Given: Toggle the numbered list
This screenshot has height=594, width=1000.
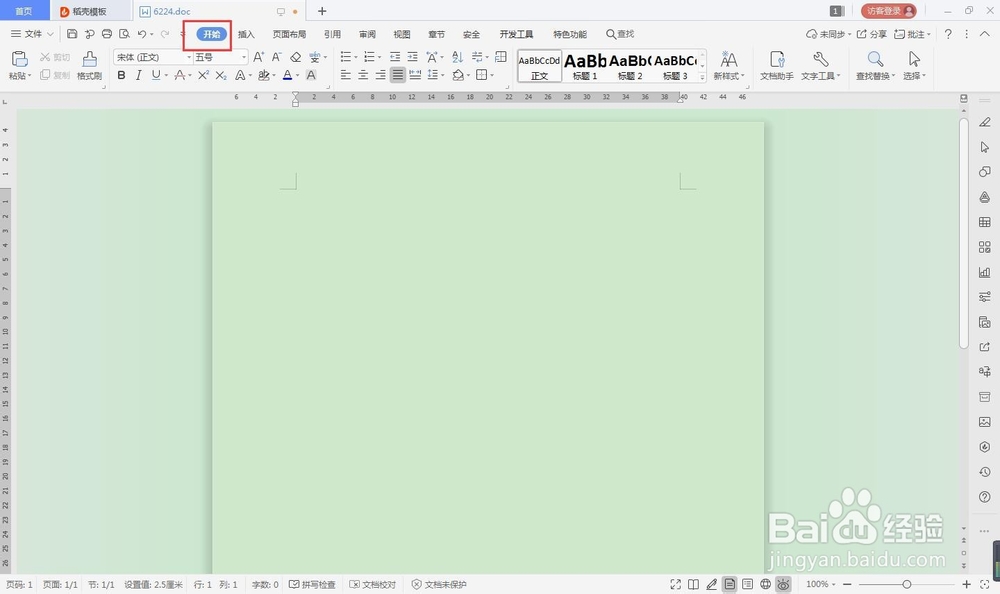Looking at the screenshot, I should [369, 57].
